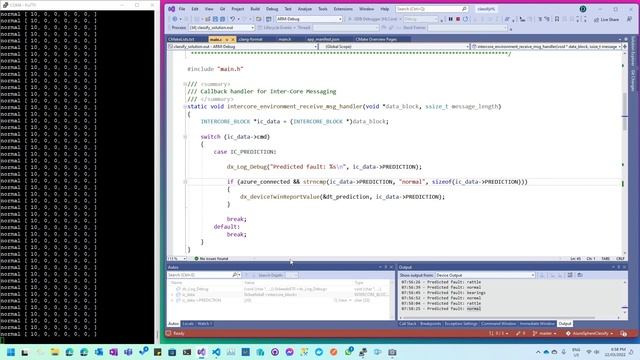Open the Windows Start menu
640x360 pixels.
click(x=11, y=352)
